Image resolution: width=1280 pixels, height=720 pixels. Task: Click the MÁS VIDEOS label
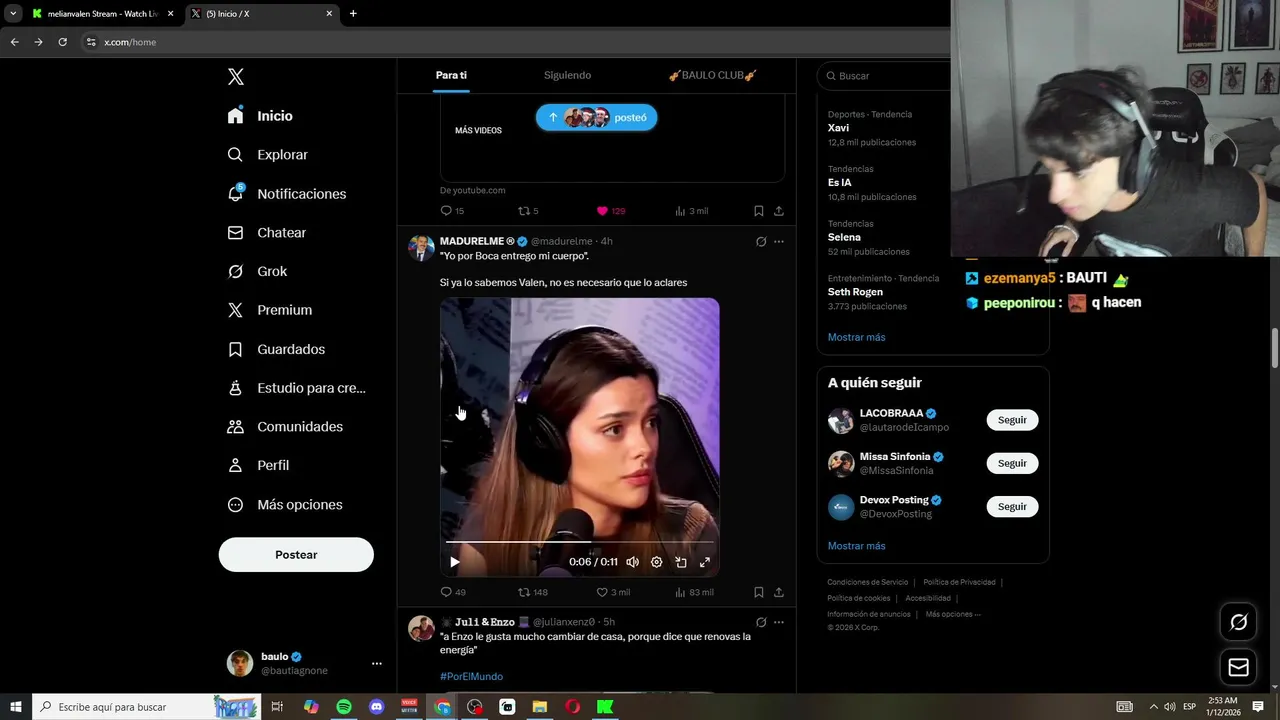pyautogui.click(x=478, y=130)
